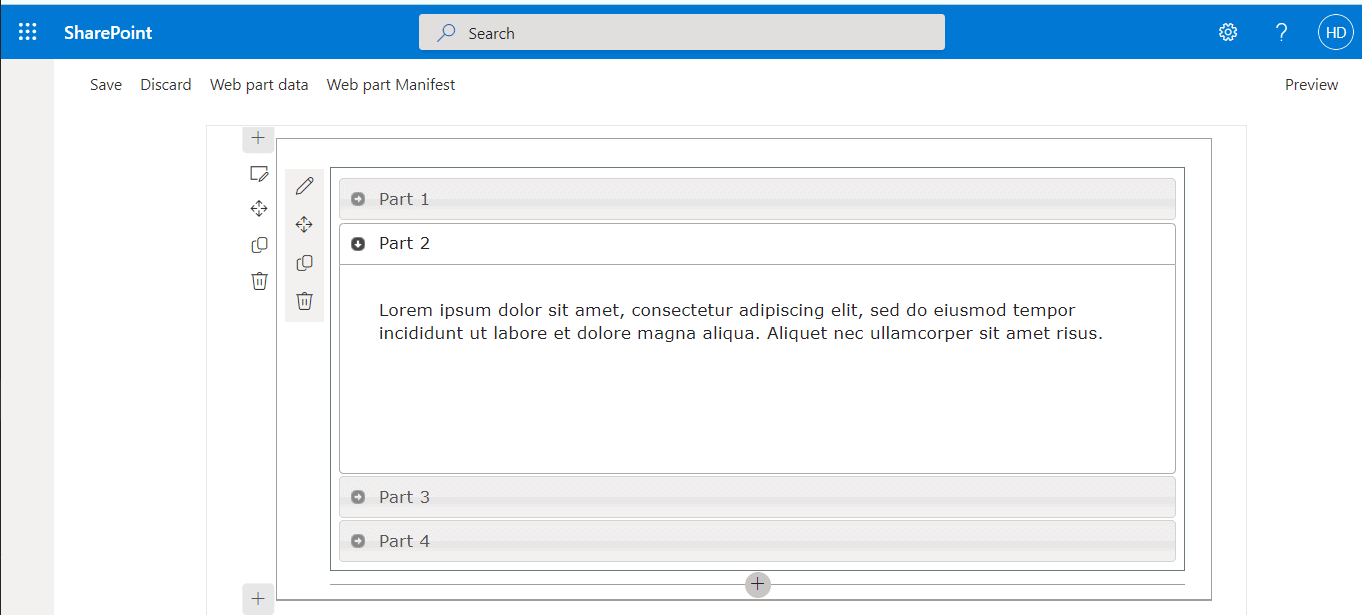Click the plus icon above the canvas
The image size is (1362, 615).
[x=258, y=139]
